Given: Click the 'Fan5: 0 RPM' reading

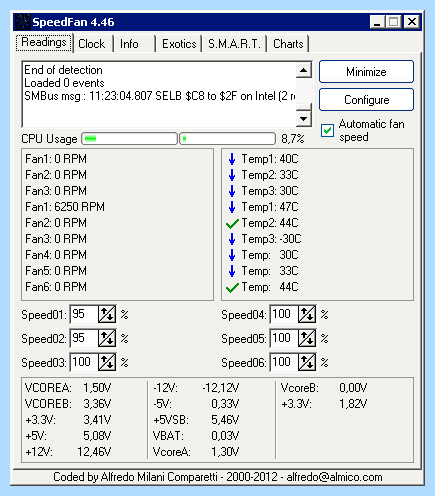Looking at the screenshot, I should 56,271.
